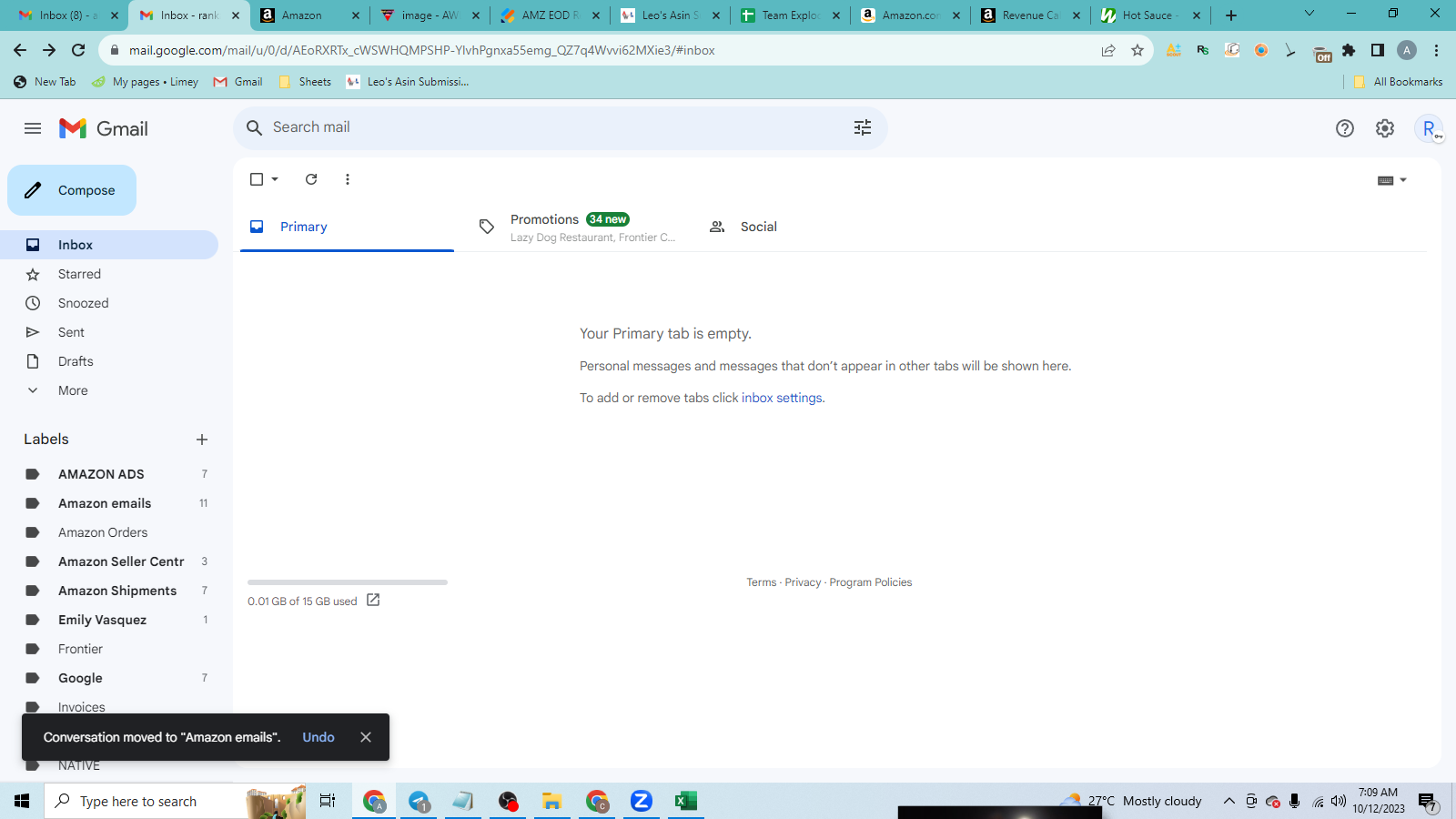Open Zoom from the taskbar
Screen dimensions: 1456x819
(642, 801)
